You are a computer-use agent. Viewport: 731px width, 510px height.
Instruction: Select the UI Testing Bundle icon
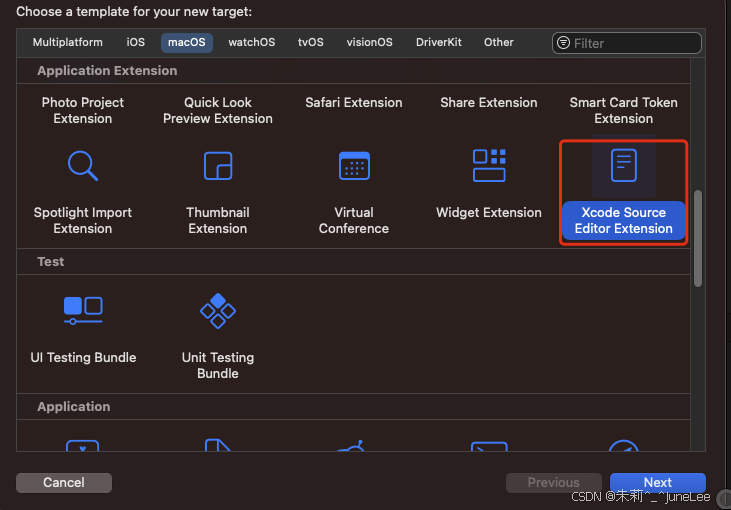tap(83, 310)
